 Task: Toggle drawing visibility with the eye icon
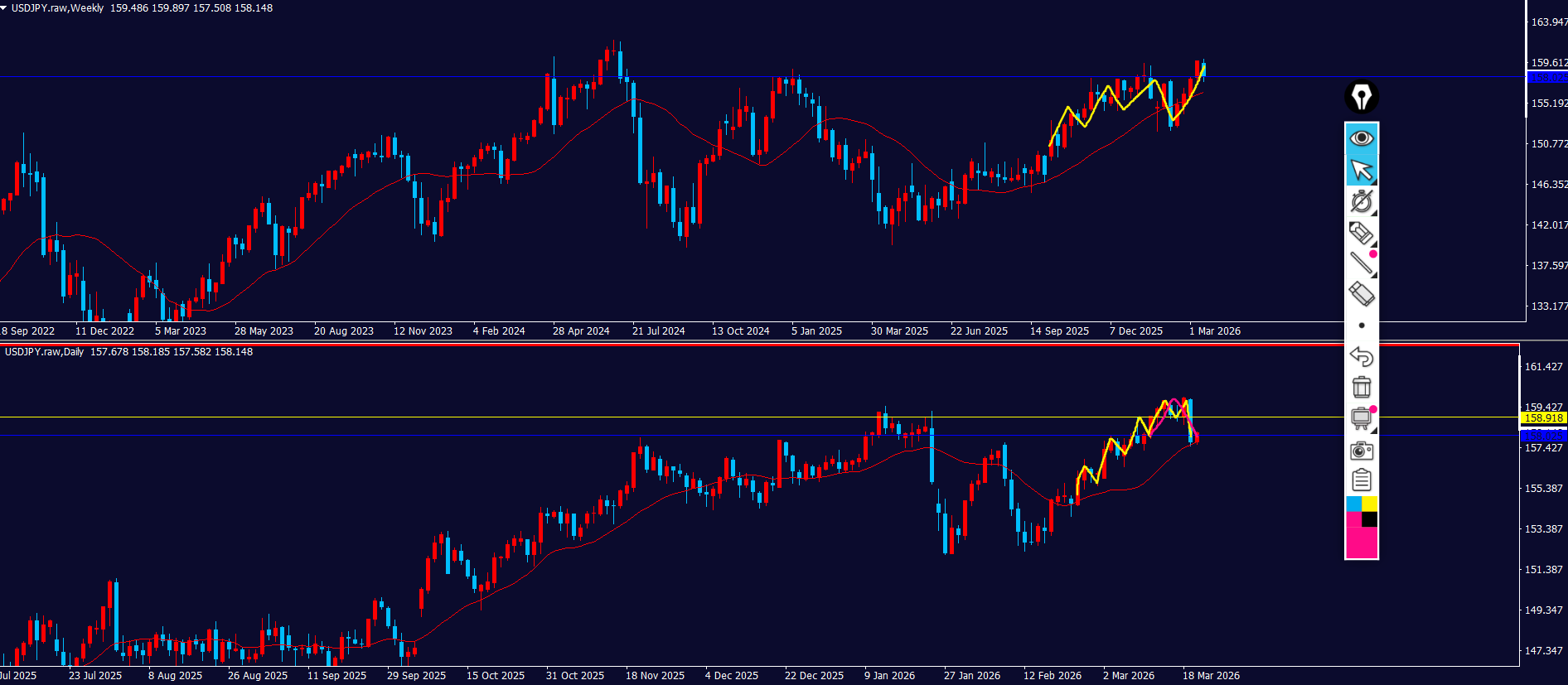pos(1361,137)
